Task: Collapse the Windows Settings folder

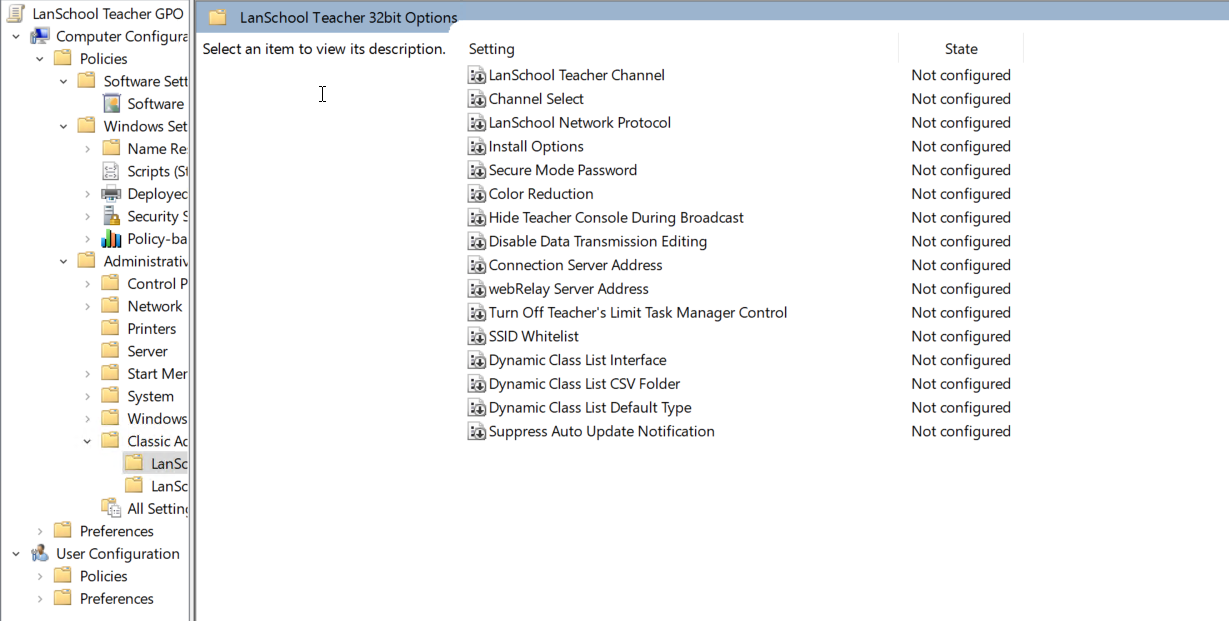Action: (64, 126)
